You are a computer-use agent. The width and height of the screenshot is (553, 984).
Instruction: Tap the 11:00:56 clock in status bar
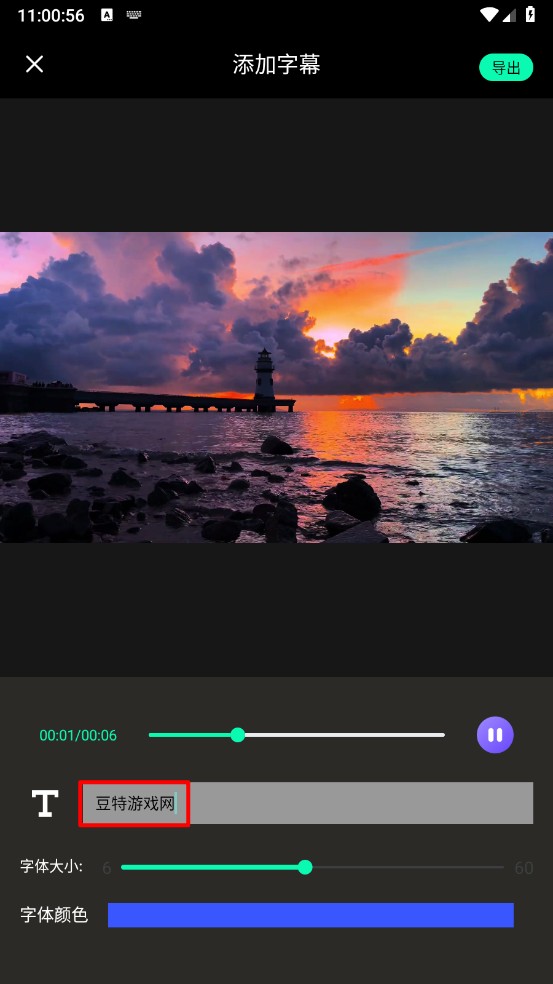(51, 16)
